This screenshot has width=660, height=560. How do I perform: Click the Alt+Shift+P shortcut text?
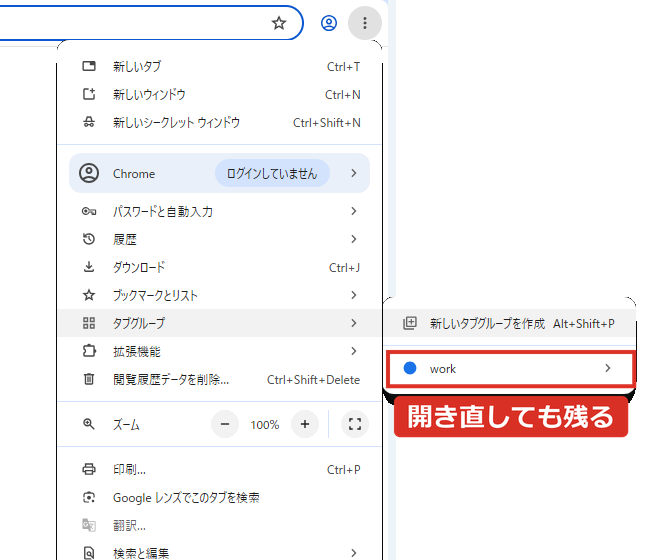tap(584, 323)
